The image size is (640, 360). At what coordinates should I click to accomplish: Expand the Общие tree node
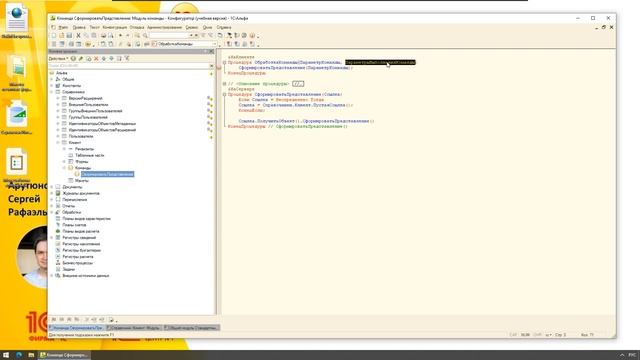tap(51, 79)
